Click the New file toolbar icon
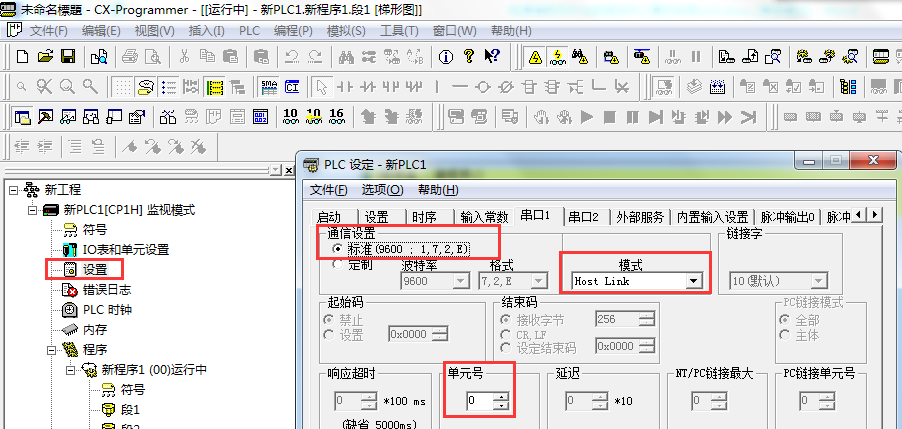Viewport: 902px width, 429px height. 21,57
